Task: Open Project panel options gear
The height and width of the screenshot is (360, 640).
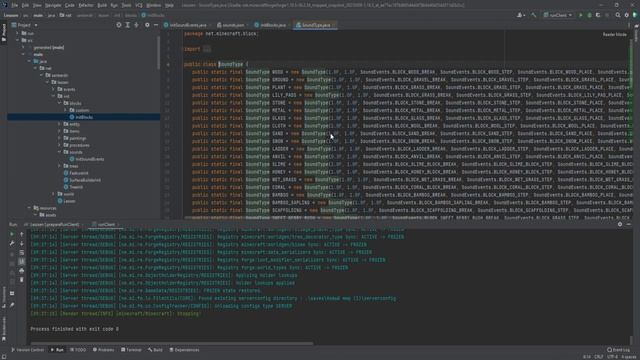Action: (x=147, y=25)
